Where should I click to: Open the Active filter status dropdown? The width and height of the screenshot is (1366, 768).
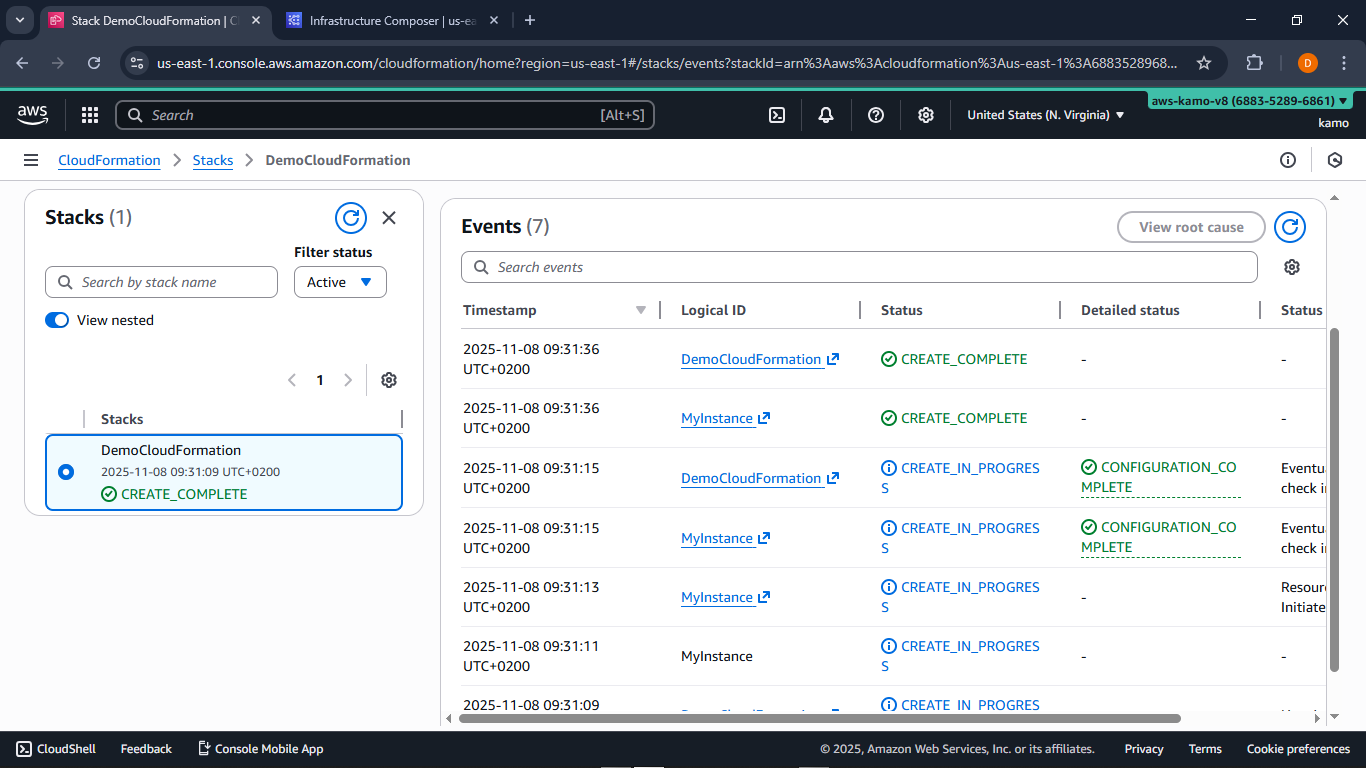point(340,282)
